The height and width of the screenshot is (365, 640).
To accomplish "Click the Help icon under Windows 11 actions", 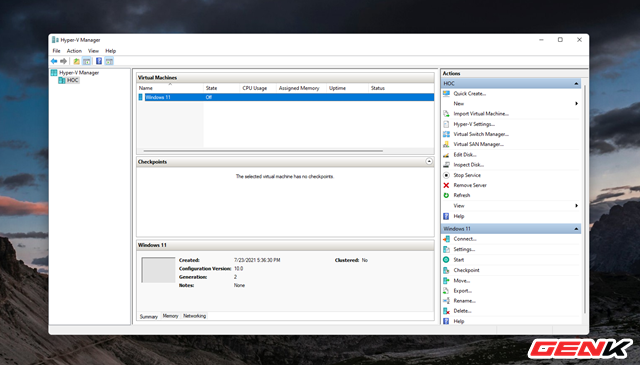I will (446, 321).
